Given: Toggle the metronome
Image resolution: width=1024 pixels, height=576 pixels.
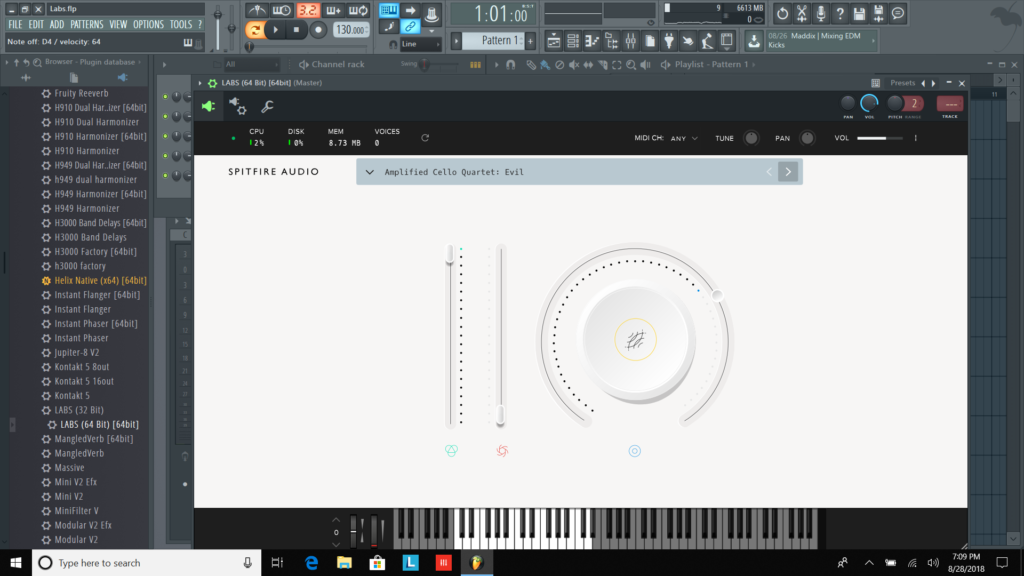Looking at the screenshot, I should coord(256,10).
